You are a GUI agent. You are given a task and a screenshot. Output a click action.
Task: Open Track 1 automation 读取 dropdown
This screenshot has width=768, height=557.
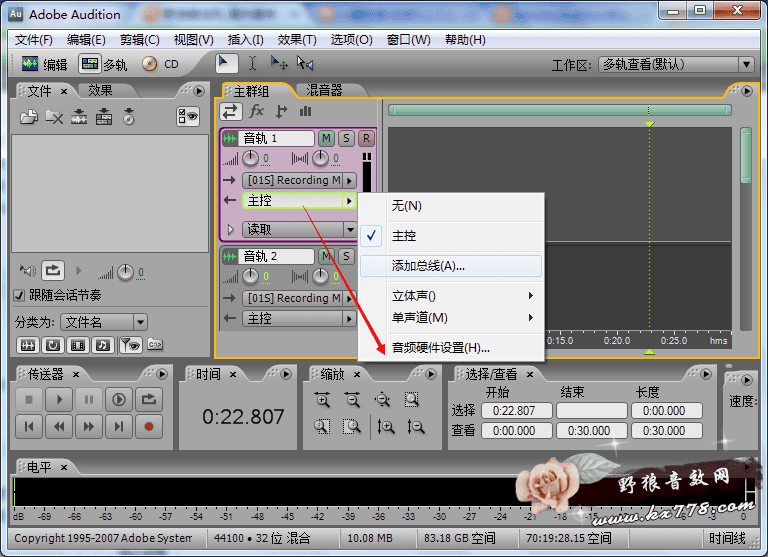[x=350, y=229]
